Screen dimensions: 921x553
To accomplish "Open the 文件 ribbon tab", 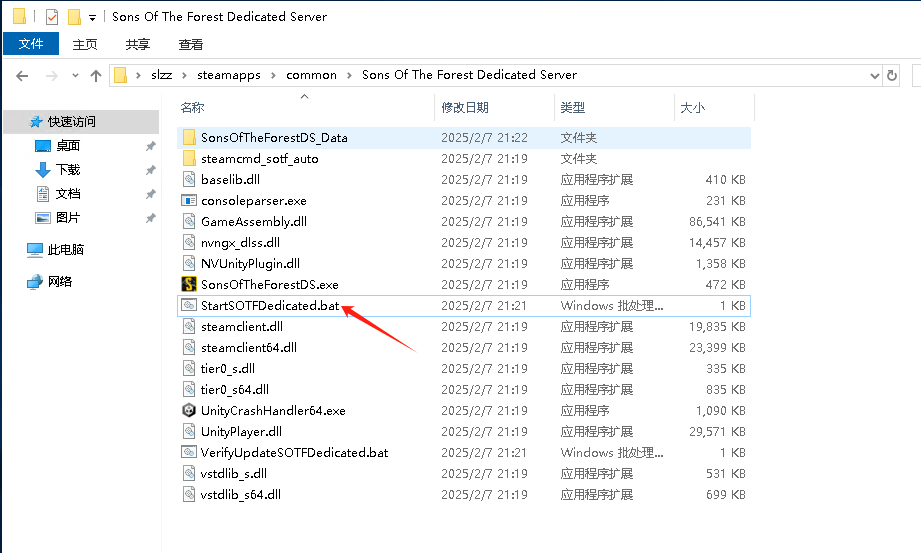I will pos(31,44).
